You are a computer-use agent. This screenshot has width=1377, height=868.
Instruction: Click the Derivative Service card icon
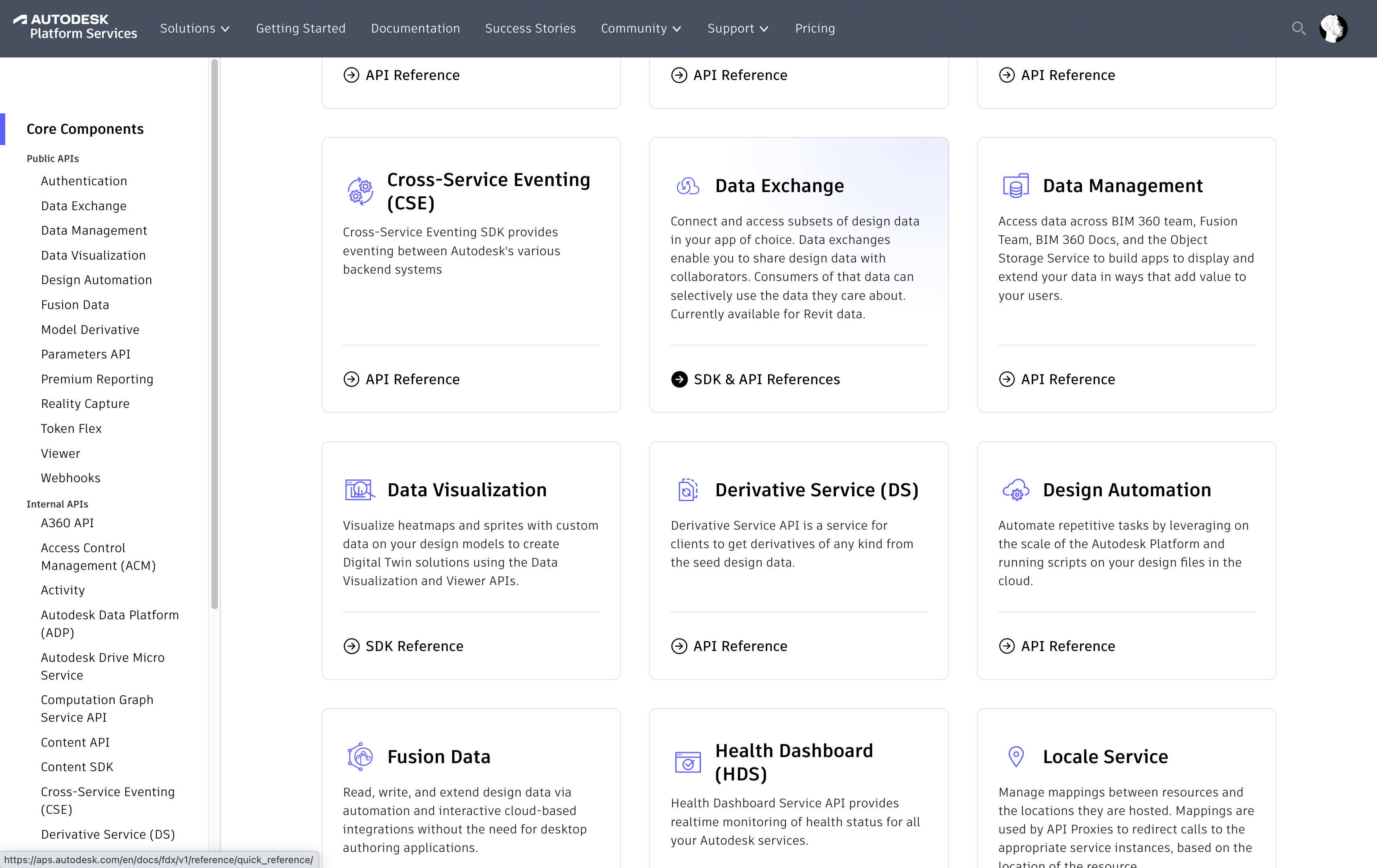click(688, 490)
